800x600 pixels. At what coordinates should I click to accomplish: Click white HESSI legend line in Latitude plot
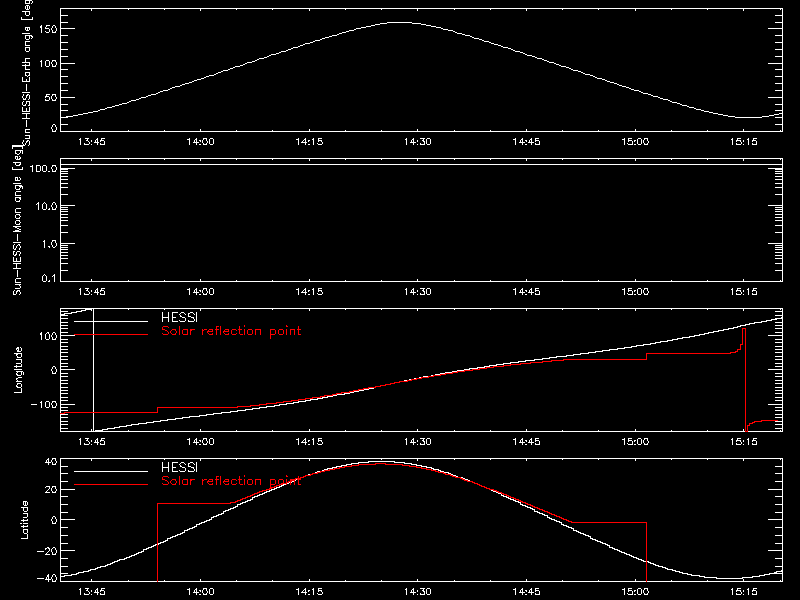(111, 471)
